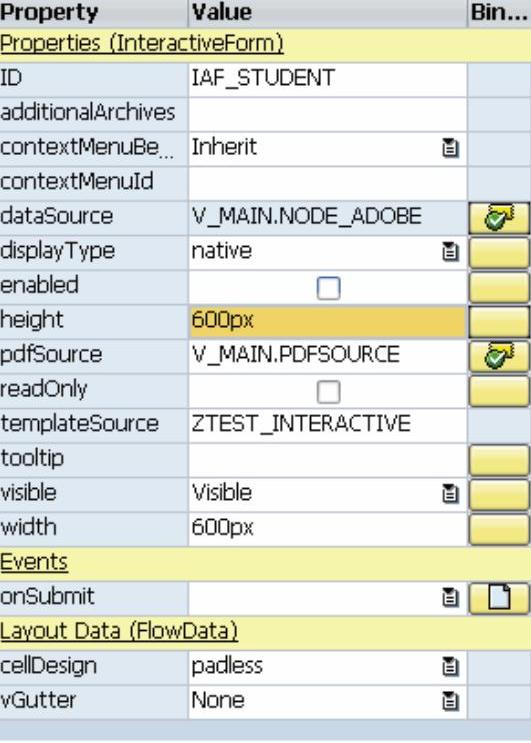531x743 pixels.
Task: Open onSubmit action dropdown list
Action: point(450,598)
